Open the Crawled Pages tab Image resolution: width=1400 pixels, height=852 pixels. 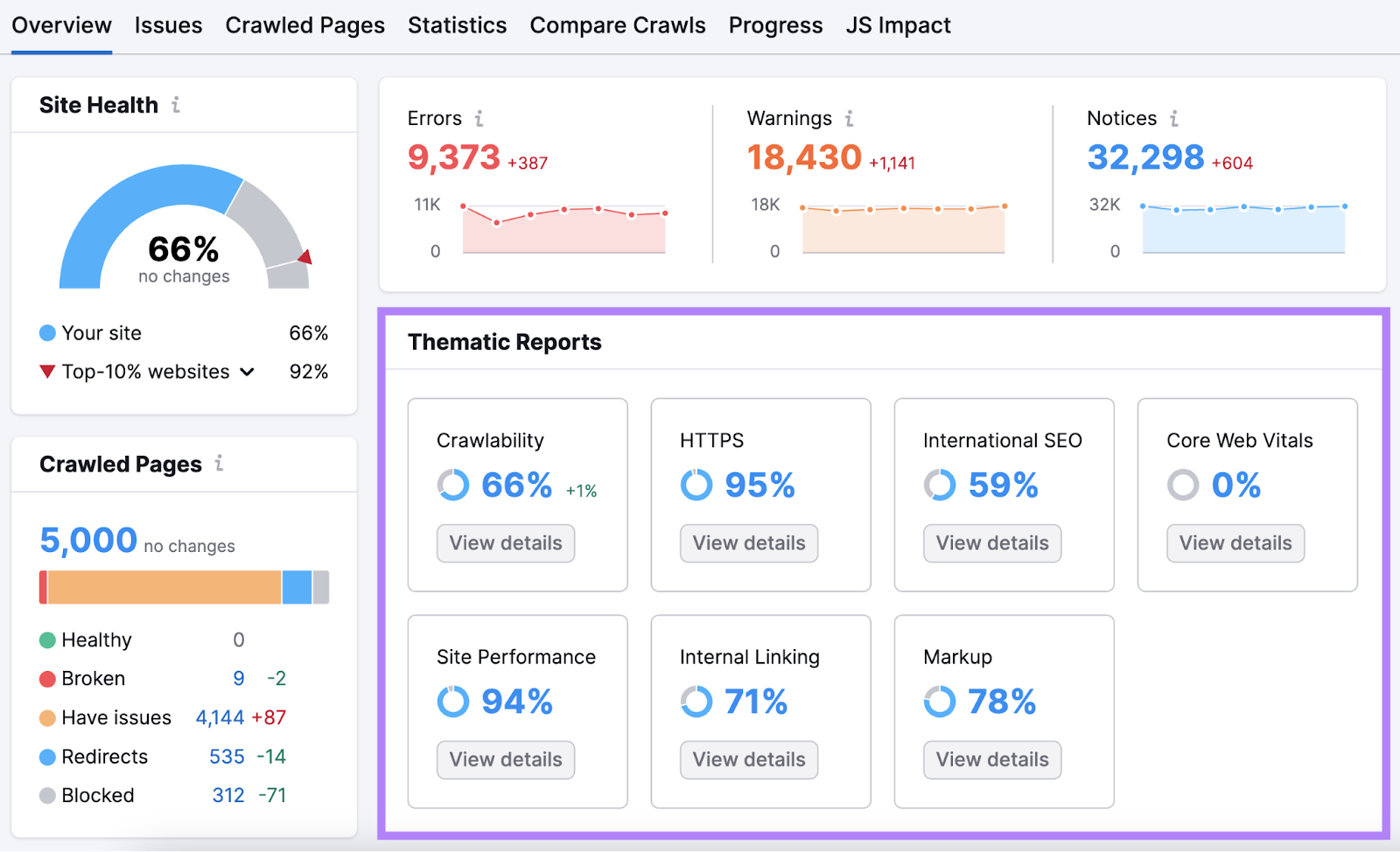(304, 25)
